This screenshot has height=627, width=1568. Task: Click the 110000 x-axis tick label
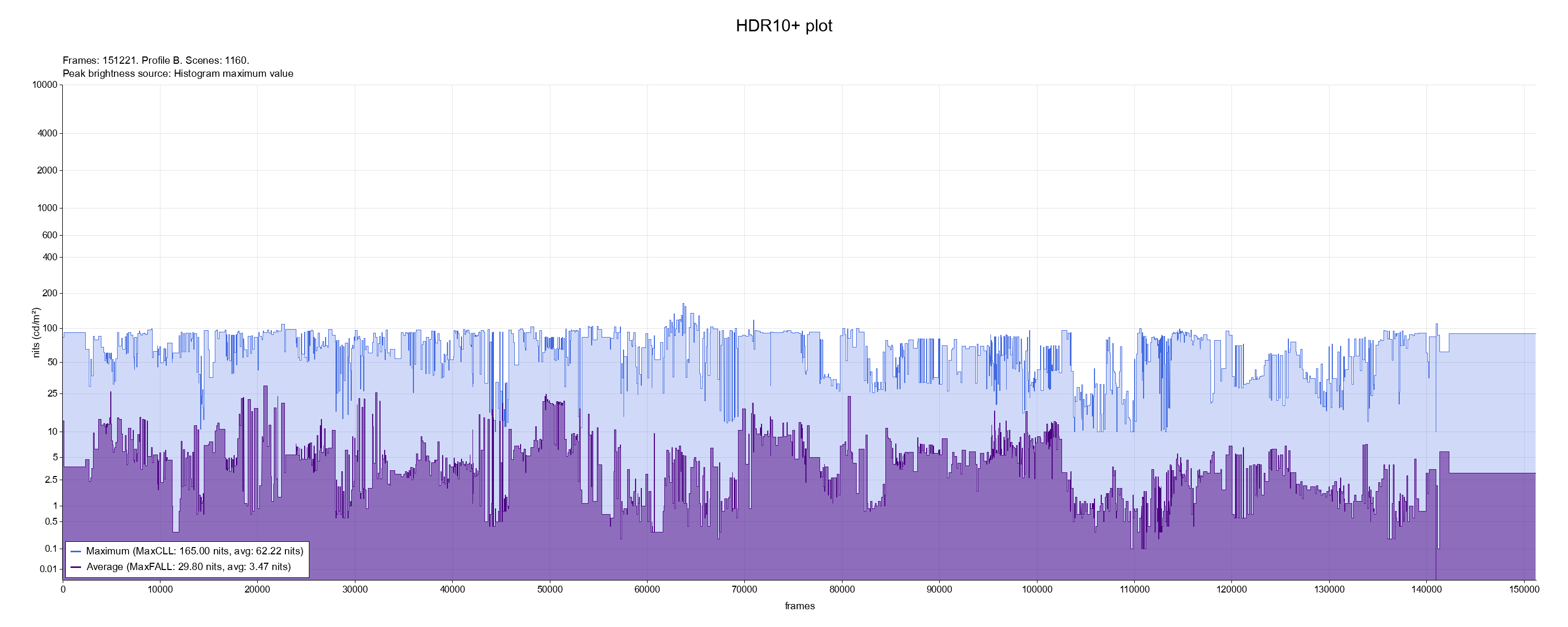(x=1134, y=589)
